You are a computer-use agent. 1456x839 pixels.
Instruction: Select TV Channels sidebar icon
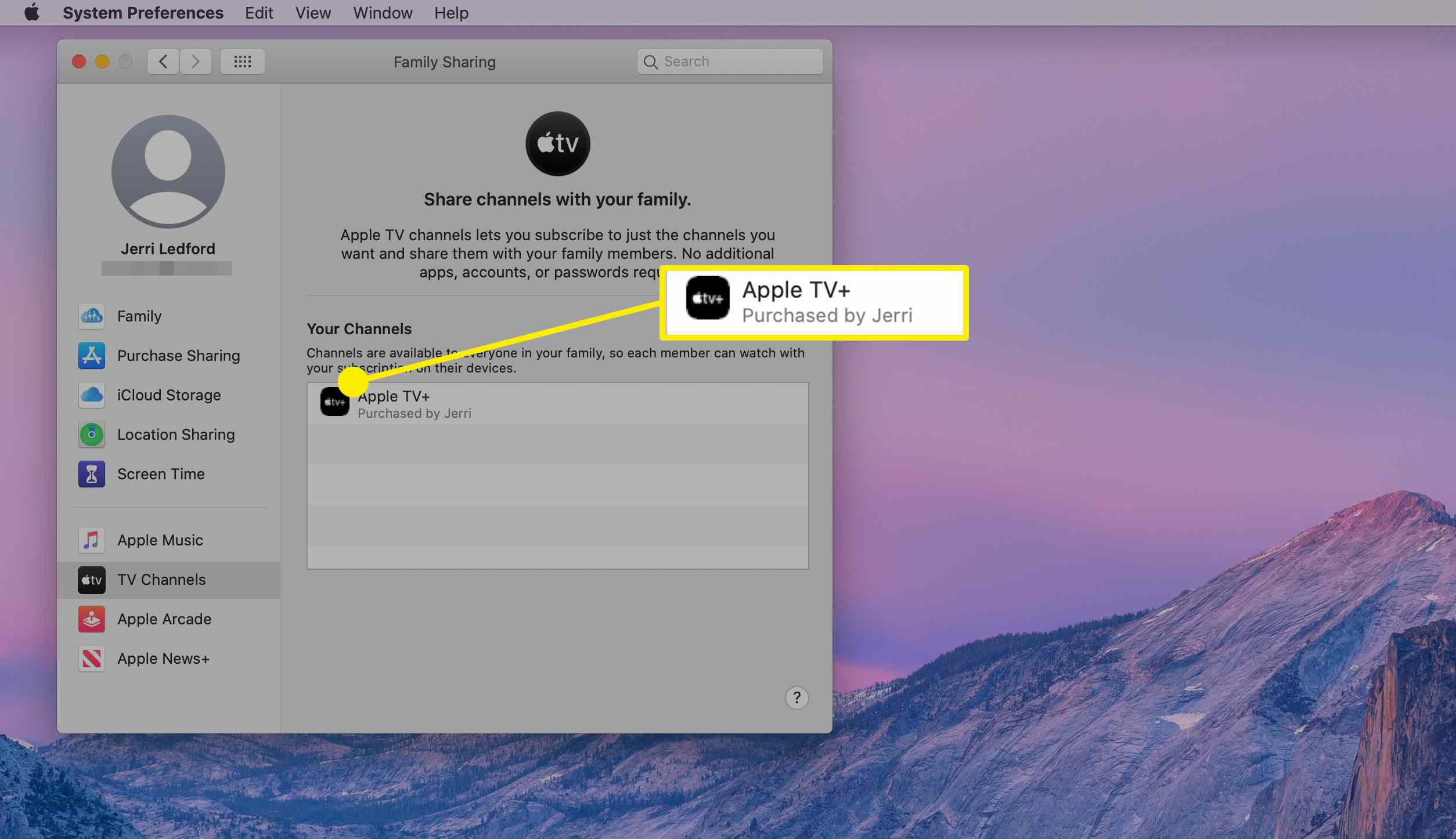click(92, 580)
